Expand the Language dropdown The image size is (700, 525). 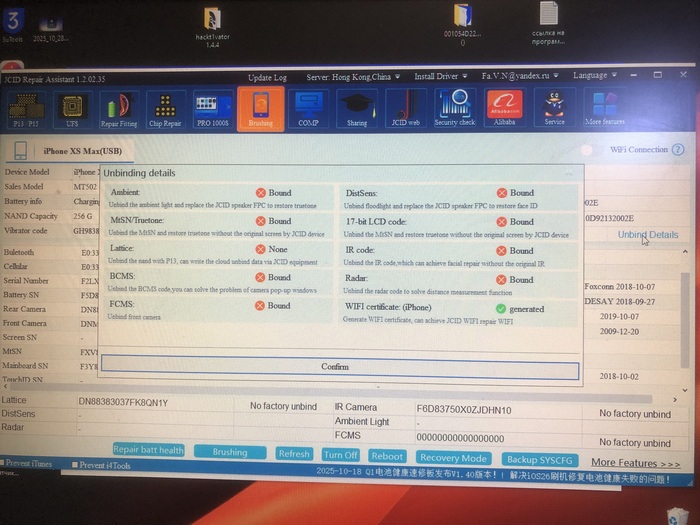click(x=595, y=75)
